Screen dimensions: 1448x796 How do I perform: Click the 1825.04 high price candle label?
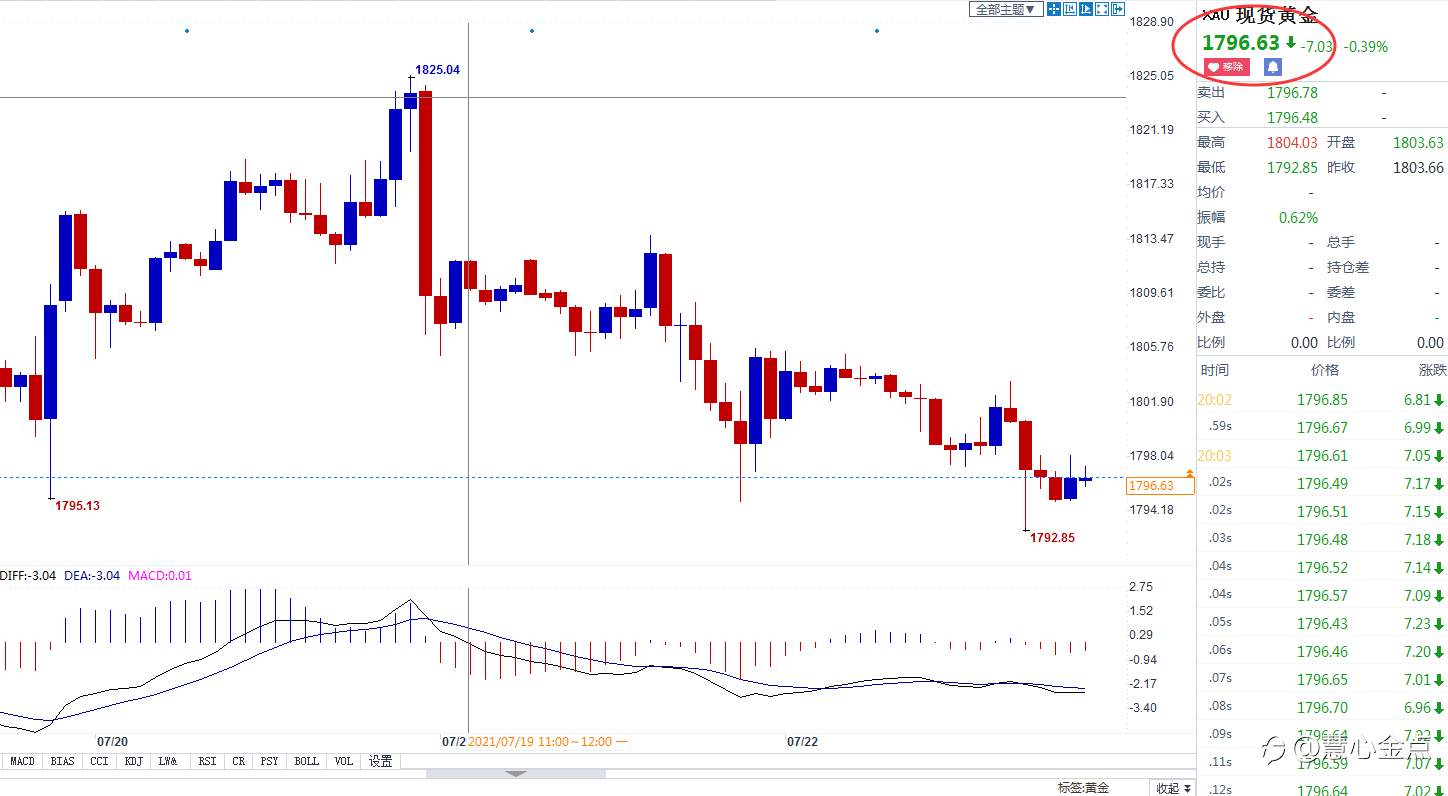(437, 70)
